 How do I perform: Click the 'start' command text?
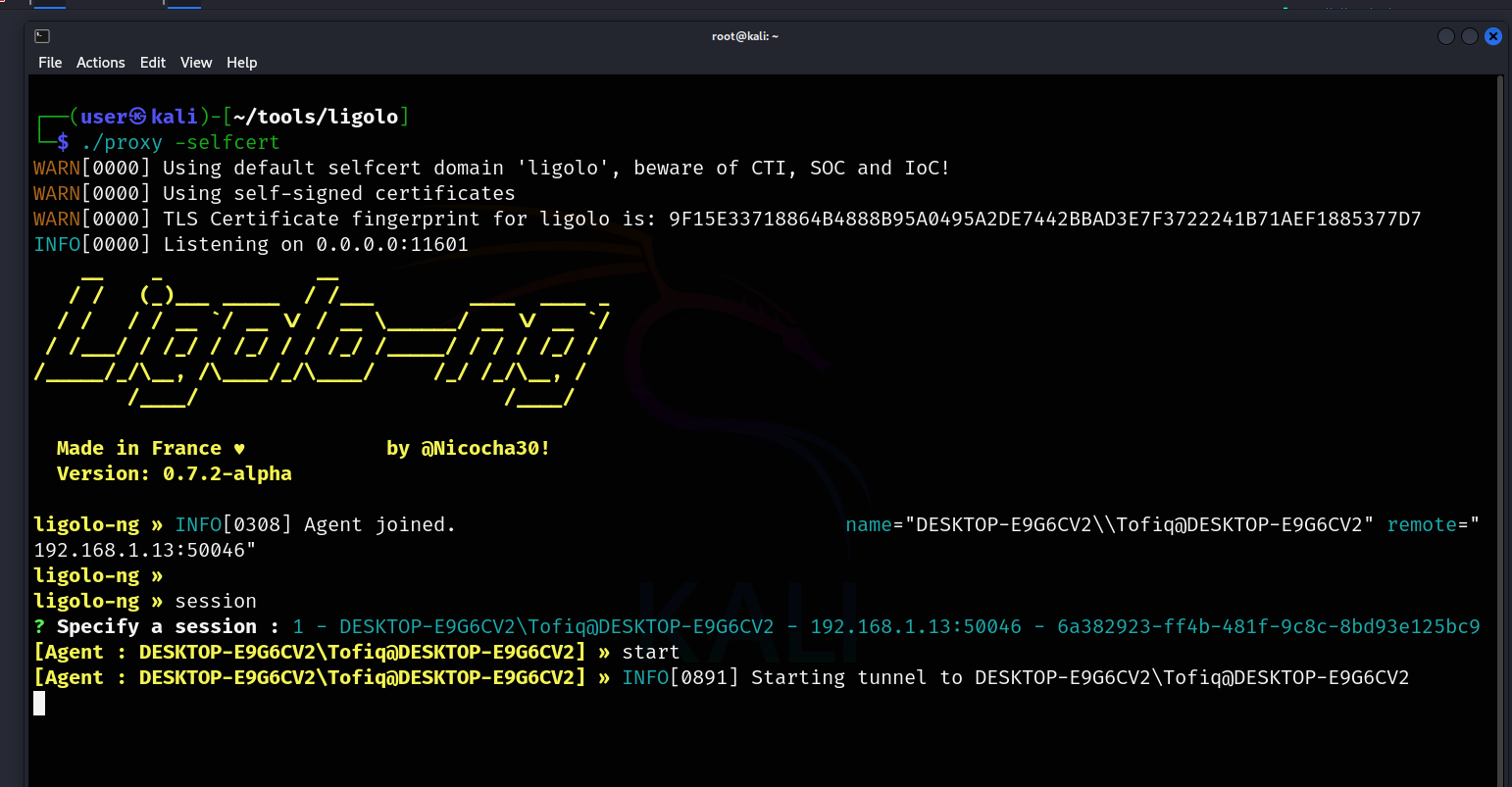(651, 652)
